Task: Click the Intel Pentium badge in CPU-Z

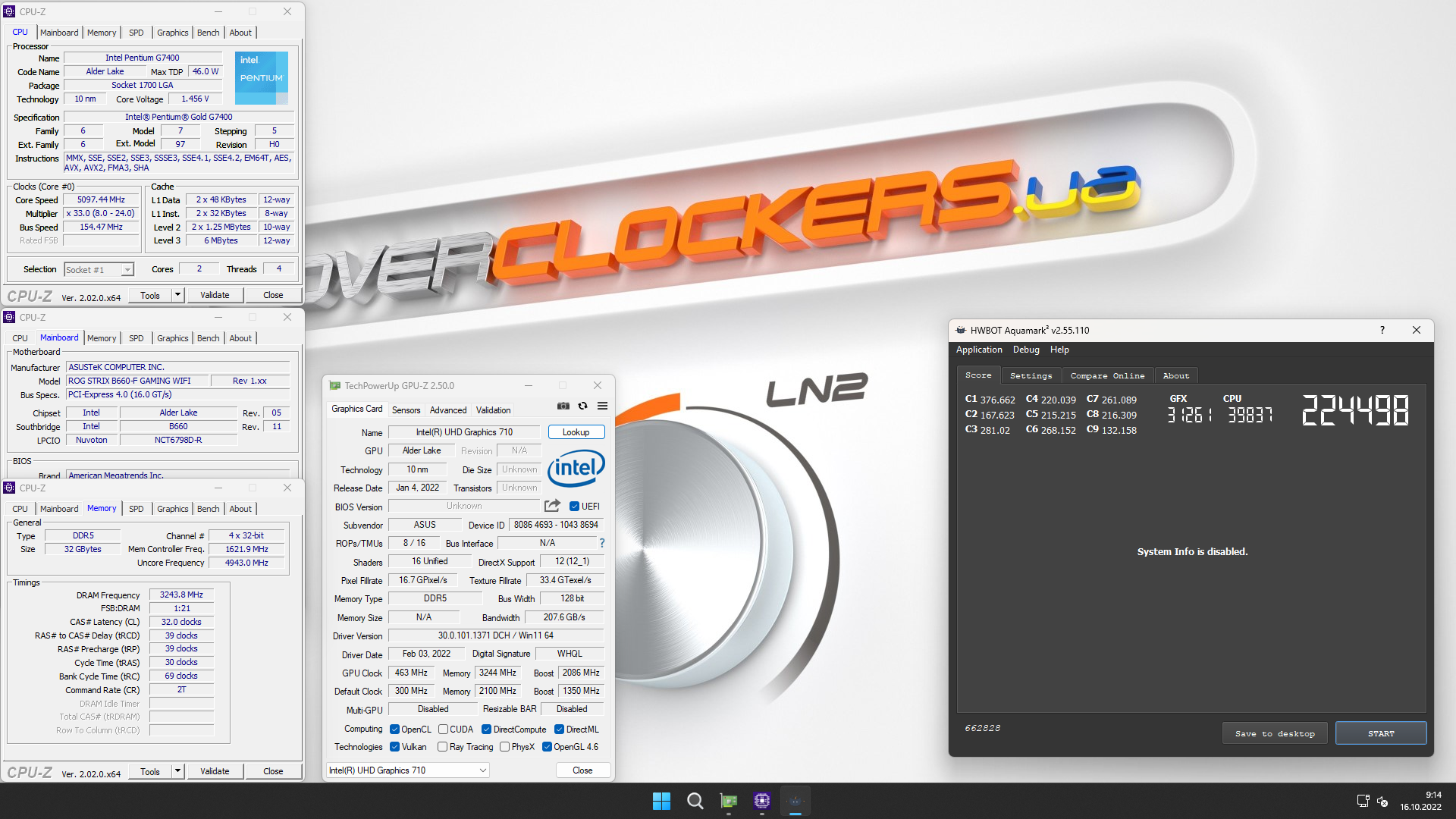Action: click(x=261, y=77)
